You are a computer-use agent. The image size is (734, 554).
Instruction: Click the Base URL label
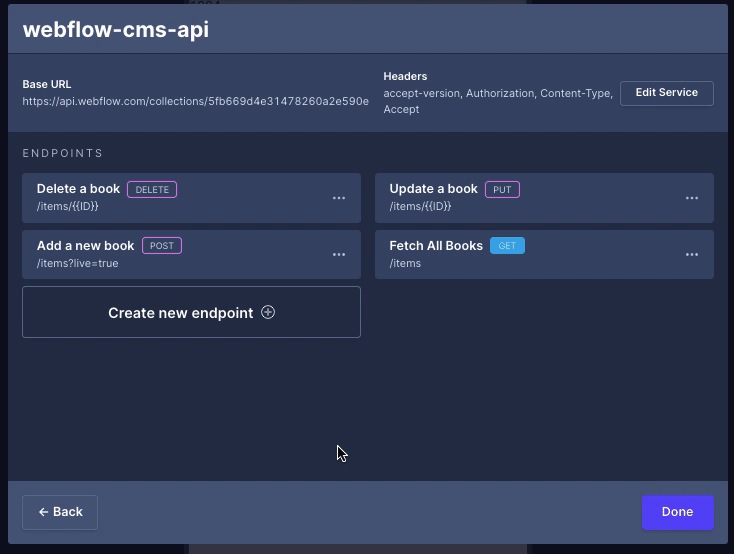pyautogui.click(x=47, y=84)
